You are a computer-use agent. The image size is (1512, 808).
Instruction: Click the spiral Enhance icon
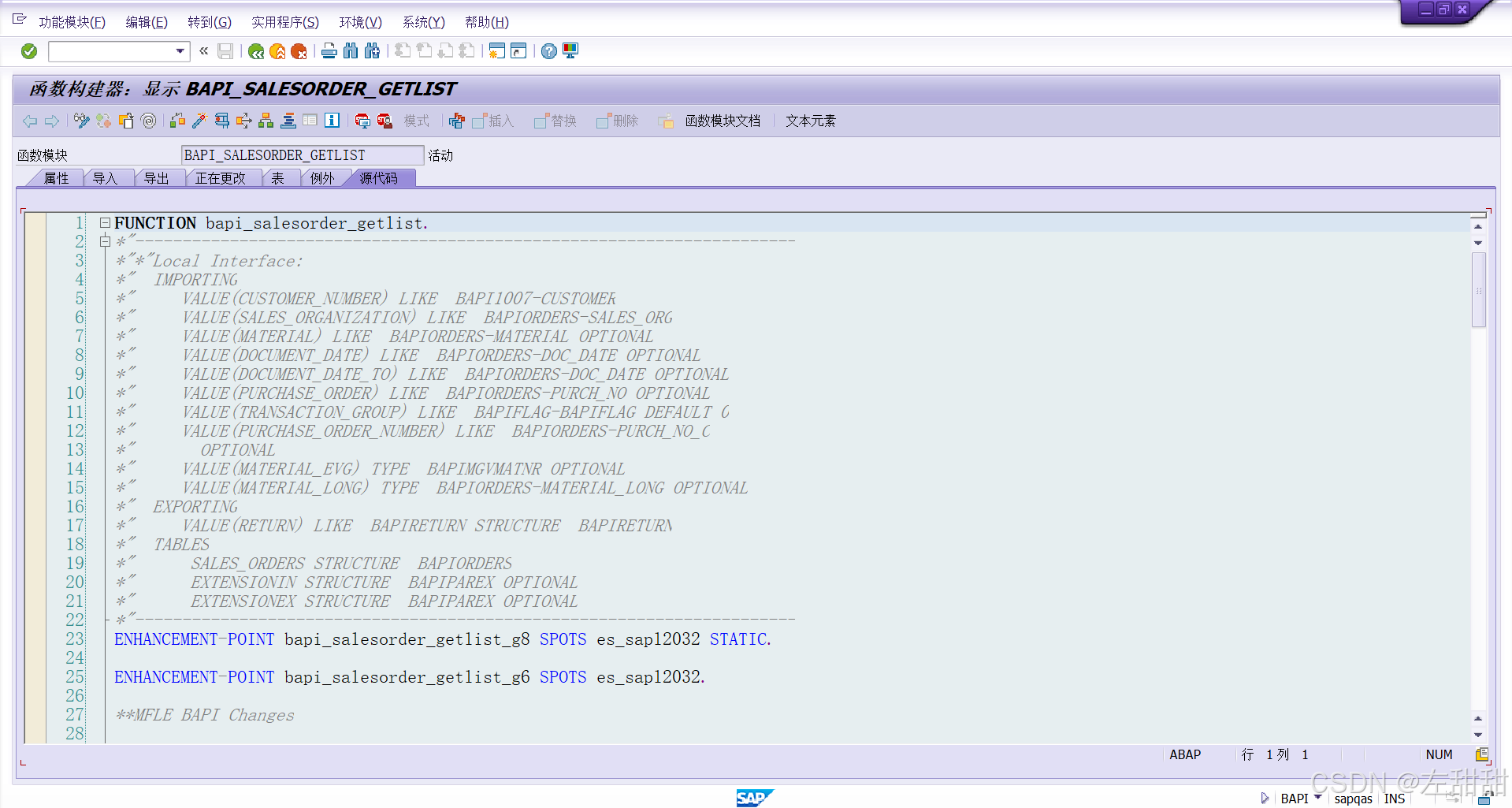pyautogui.click(x=148, y=121)
